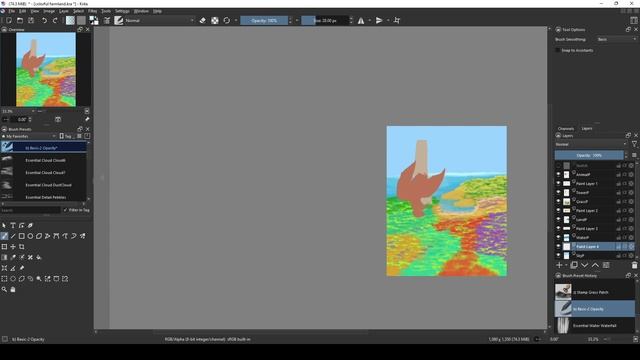Click the Reload original preset icon

click(x=227, y=20)
